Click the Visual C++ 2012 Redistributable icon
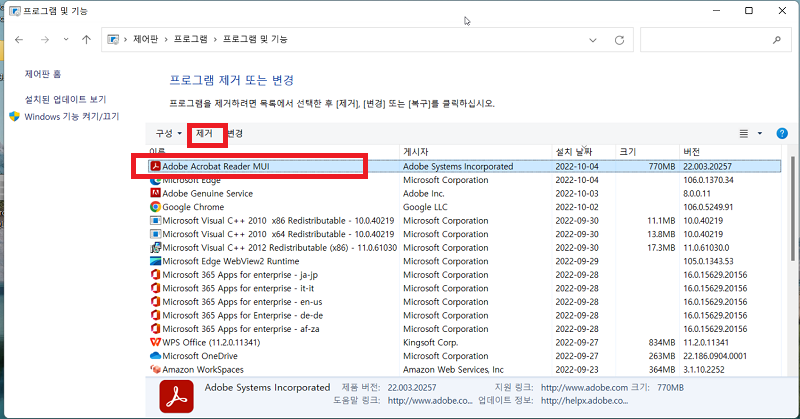This screenshot has width=800, height=419. (156, 248)
